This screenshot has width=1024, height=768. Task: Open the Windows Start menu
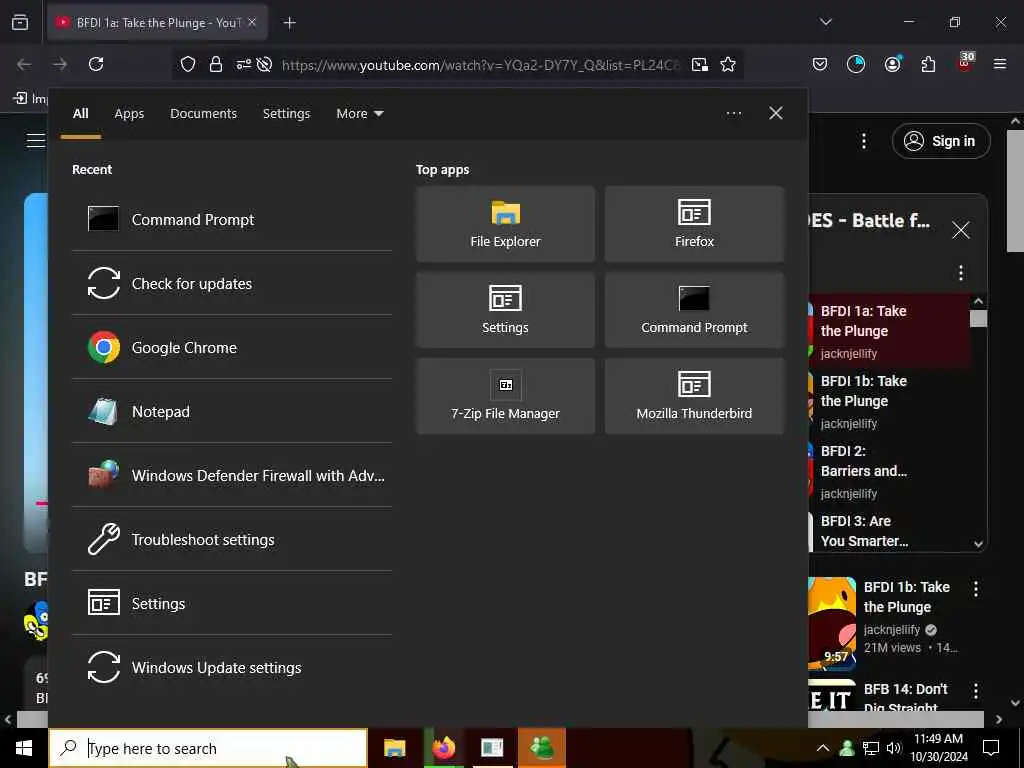coord(24,748)
